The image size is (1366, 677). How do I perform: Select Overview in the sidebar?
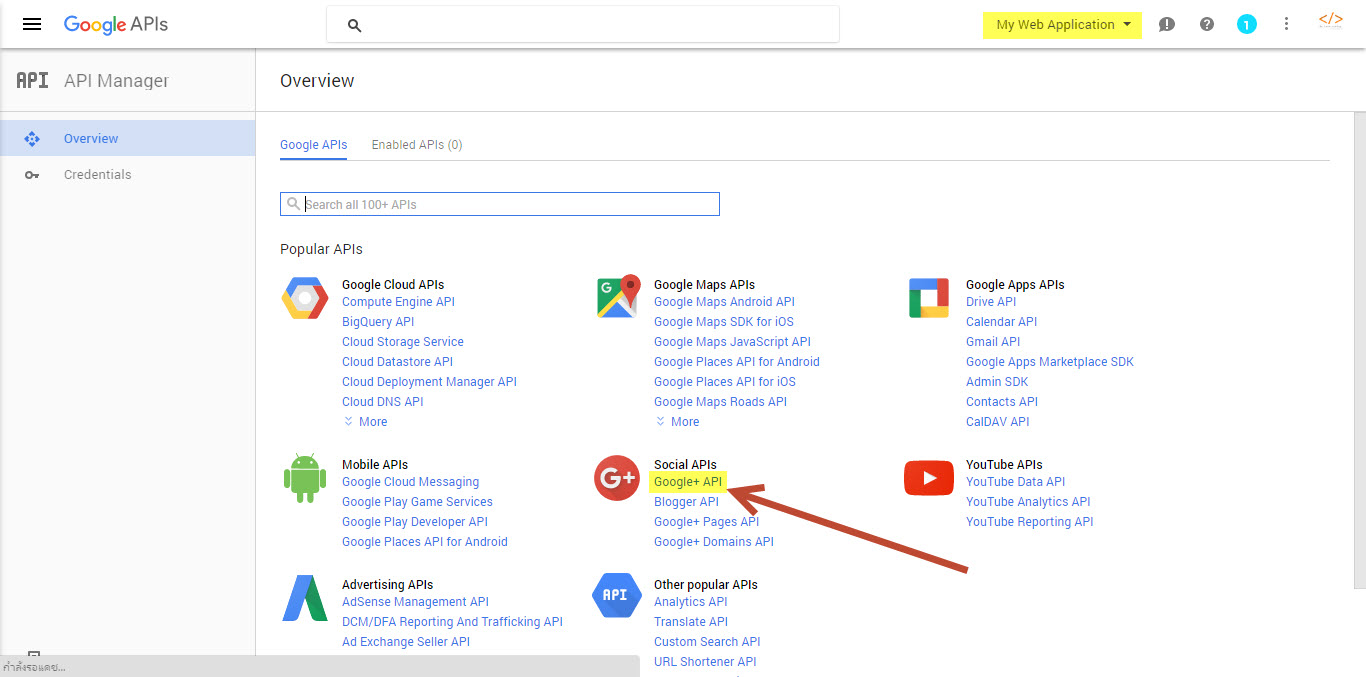[127, 138]
